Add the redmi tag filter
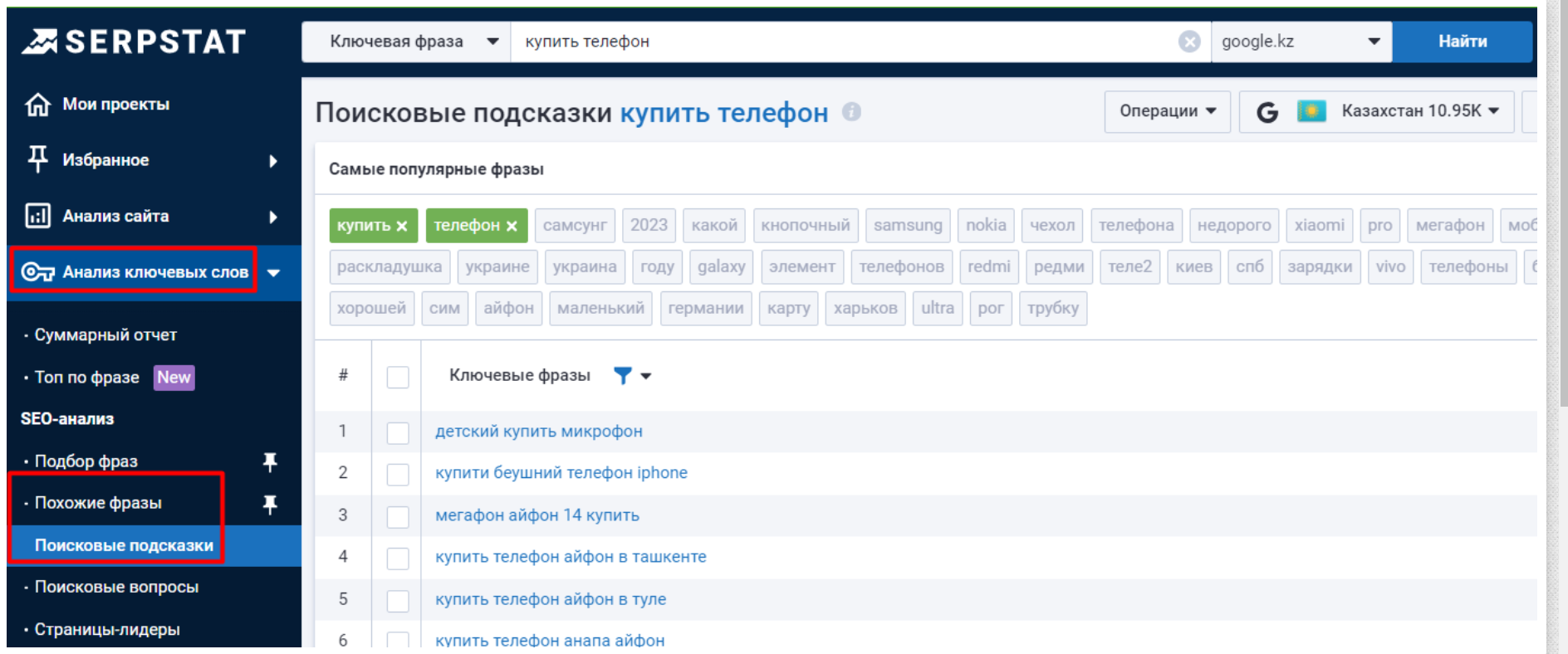The height and width of the screenshot is (654, 1568). 988,267
